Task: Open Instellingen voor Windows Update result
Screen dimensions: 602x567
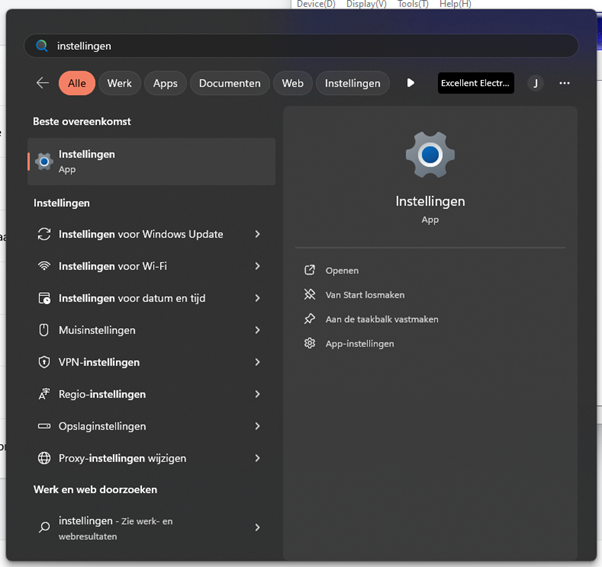Action: tap(151, 234)
